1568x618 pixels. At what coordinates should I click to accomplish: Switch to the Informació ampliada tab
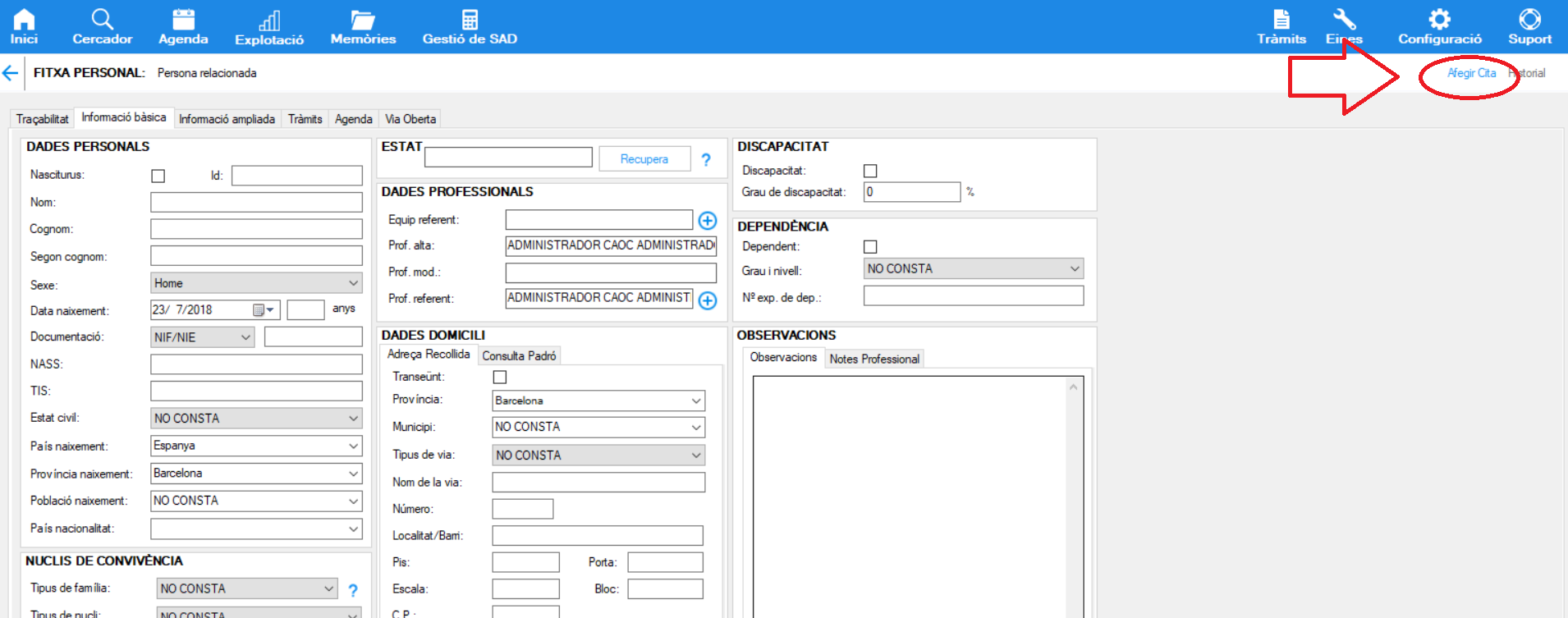click(x=227, y=119)
